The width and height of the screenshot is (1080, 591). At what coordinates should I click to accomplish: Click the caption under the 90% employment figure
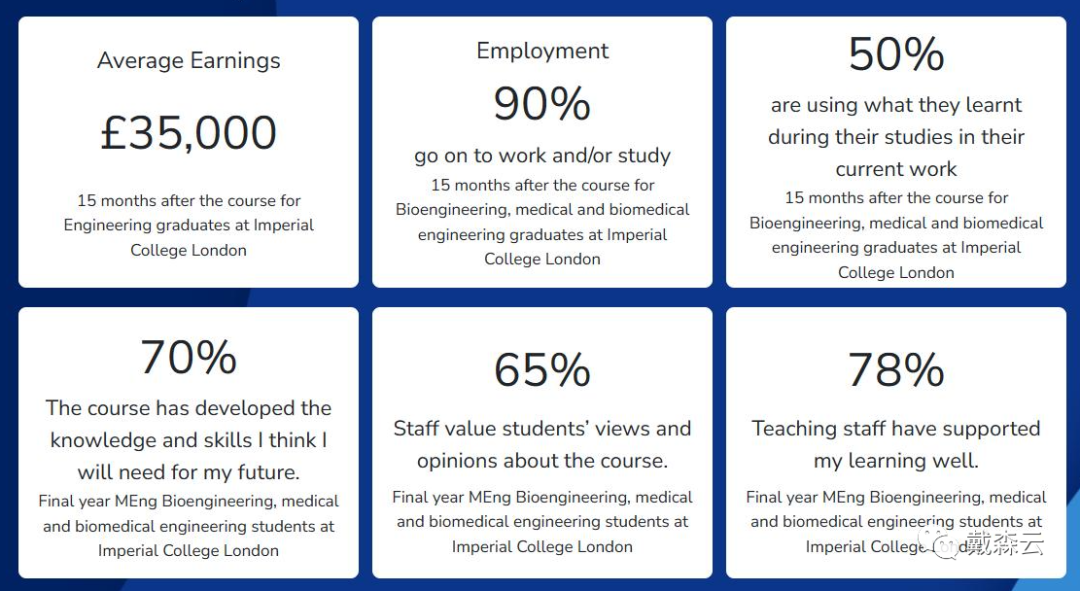(x=542, y=222)
